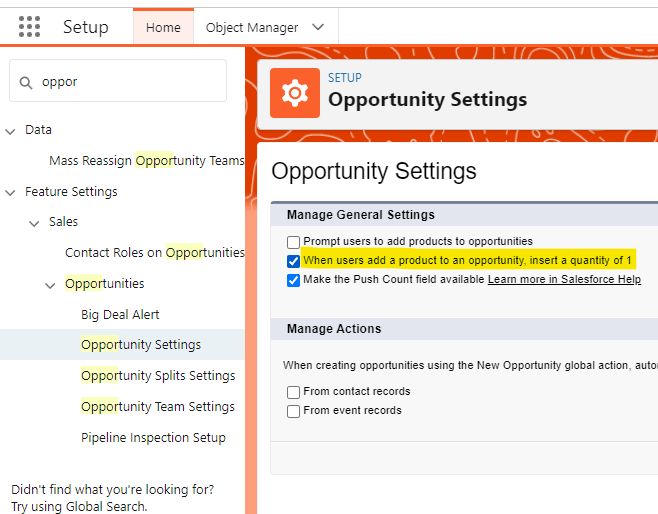The width and height of the screenshot is (658, 514).
Task: Click the Quick Find search box
Action: click(118, 81)
